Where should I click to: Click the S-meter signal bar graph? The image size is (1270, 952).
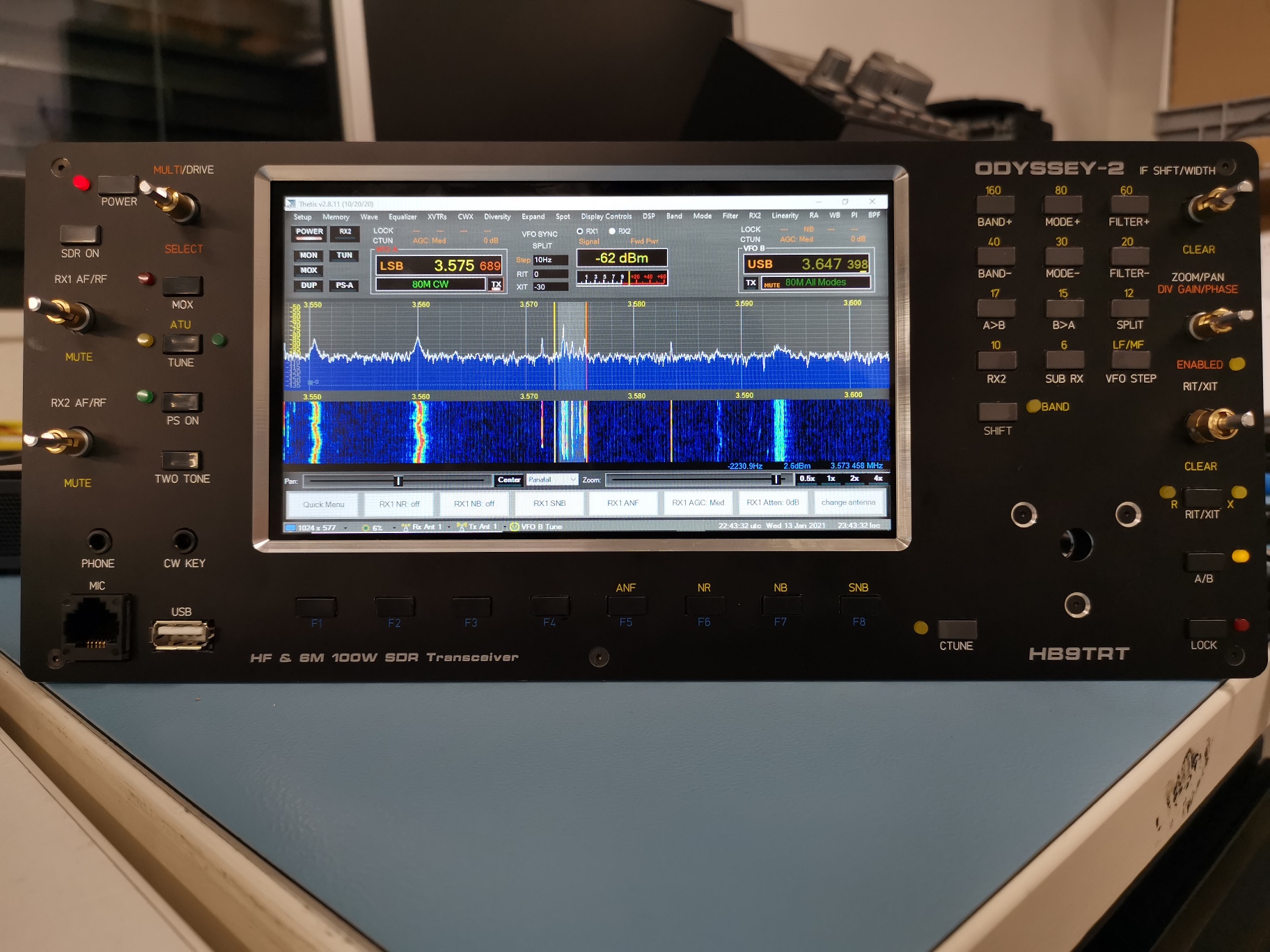pos(622,278)
